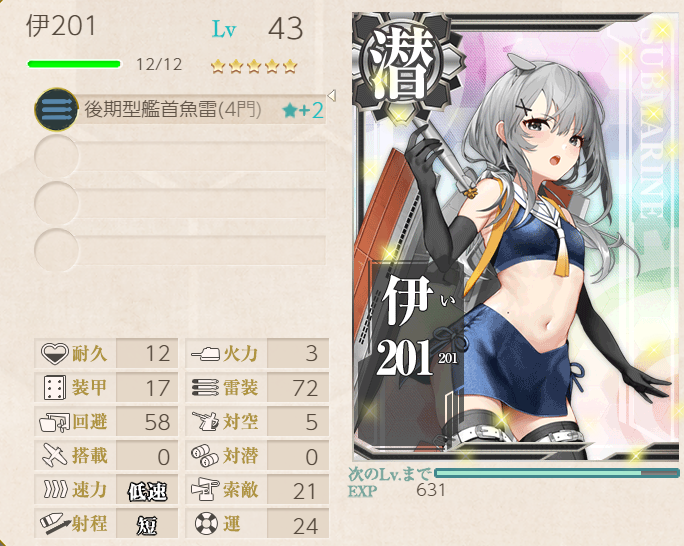
Task: Open the second empty equipment slot
Action: click(x=180, y=156)
